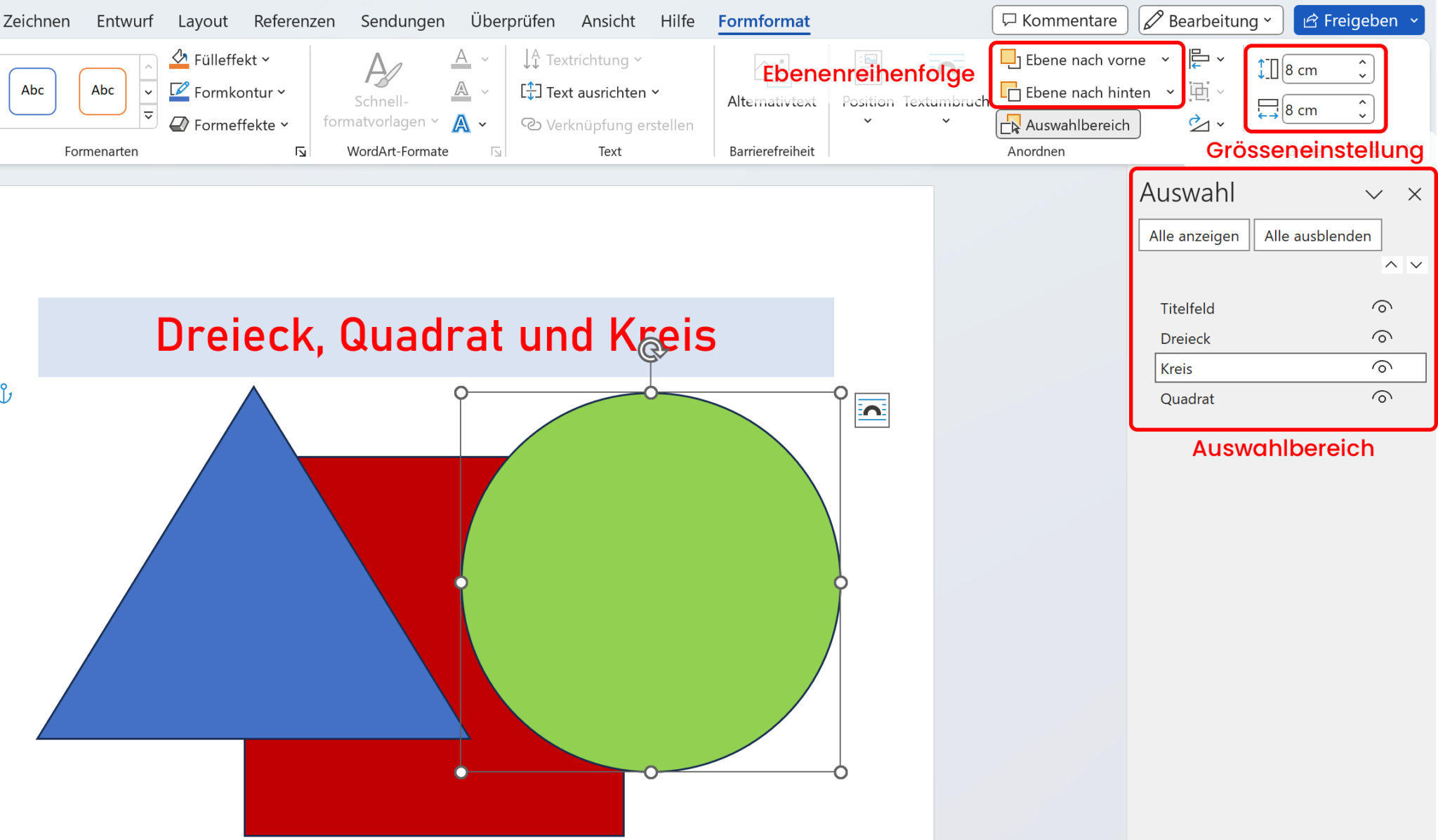The height and width of the screenshot is (840, 1438).
Task: Toggle visibility of the Quadrat shape
Action: click(x=1382, y=397)
